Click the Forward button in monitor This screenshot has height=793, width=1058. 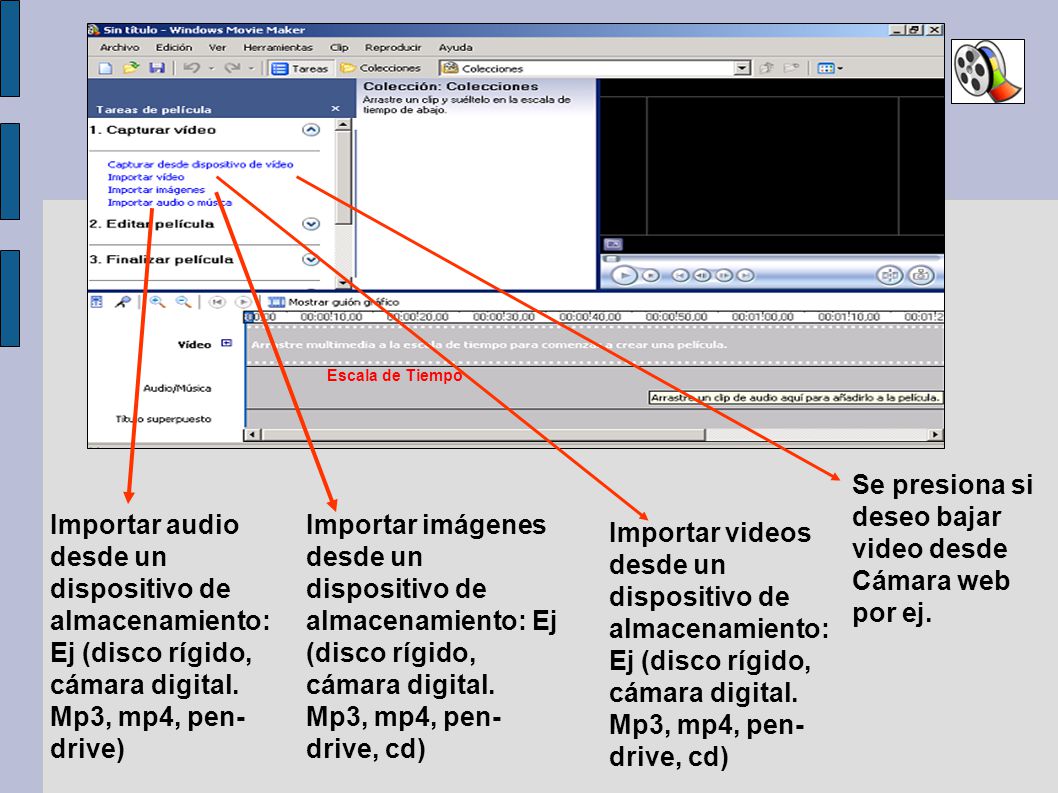[745, 275]
